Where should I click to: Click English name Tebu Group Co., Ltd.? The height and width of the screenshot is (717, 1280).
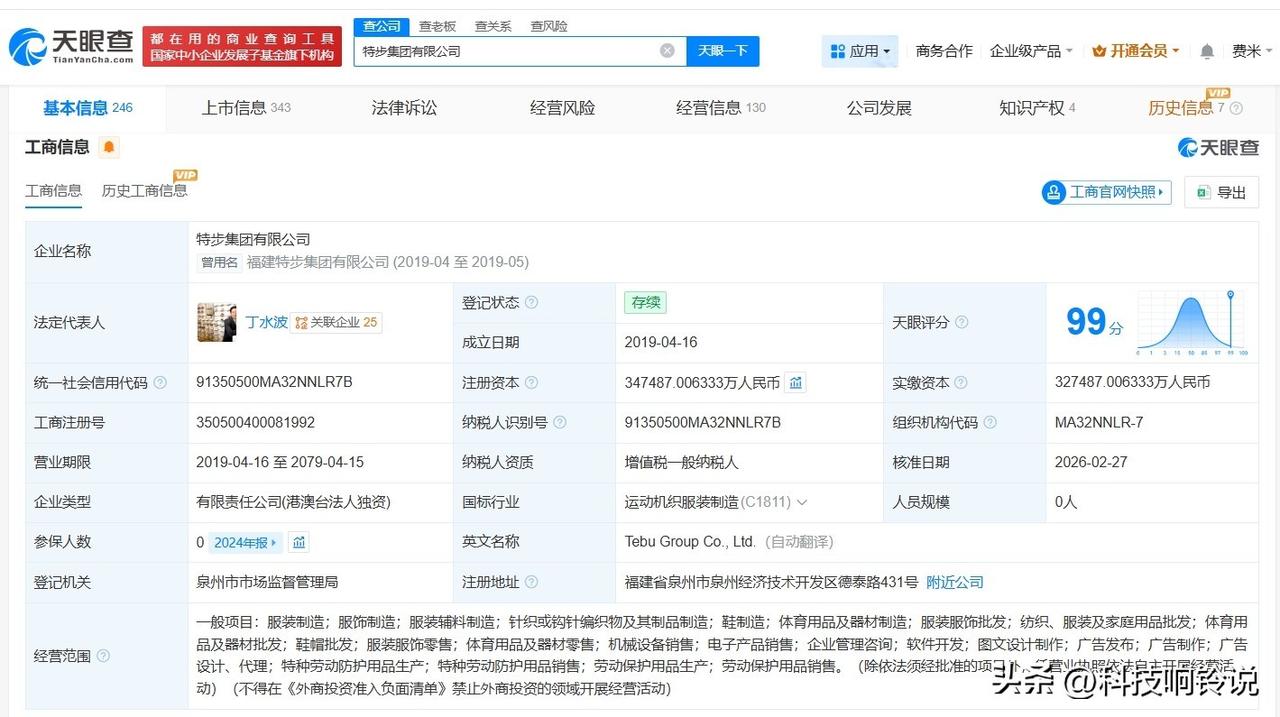point(690,542)
